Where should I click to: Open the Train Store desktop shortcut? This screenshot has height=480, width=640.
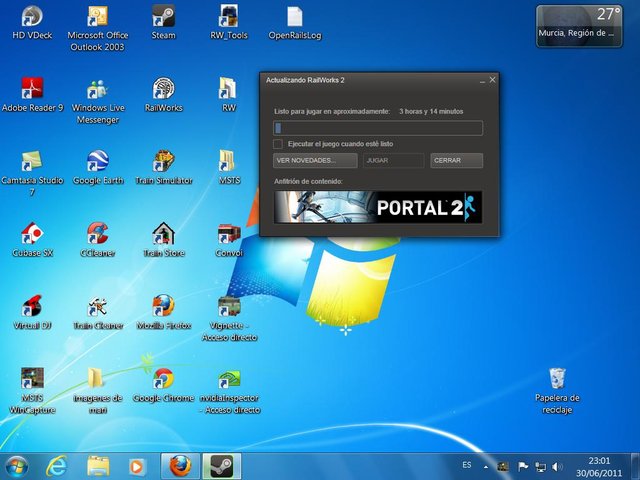coord(163,236)
